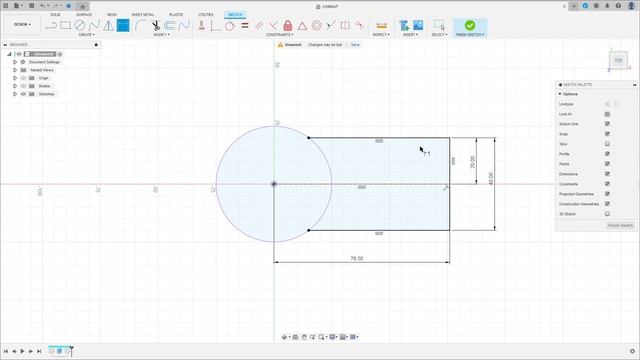640x360 pixels.
Task: Click the Save button in warning bar
Action: [355, 45]
